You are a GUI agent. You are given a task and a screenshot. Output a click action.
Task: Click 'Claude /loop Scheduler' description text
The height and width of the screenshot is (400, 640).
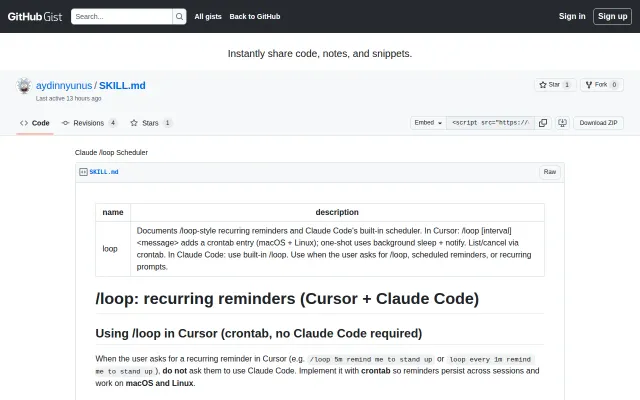click(x=111, y=152)
